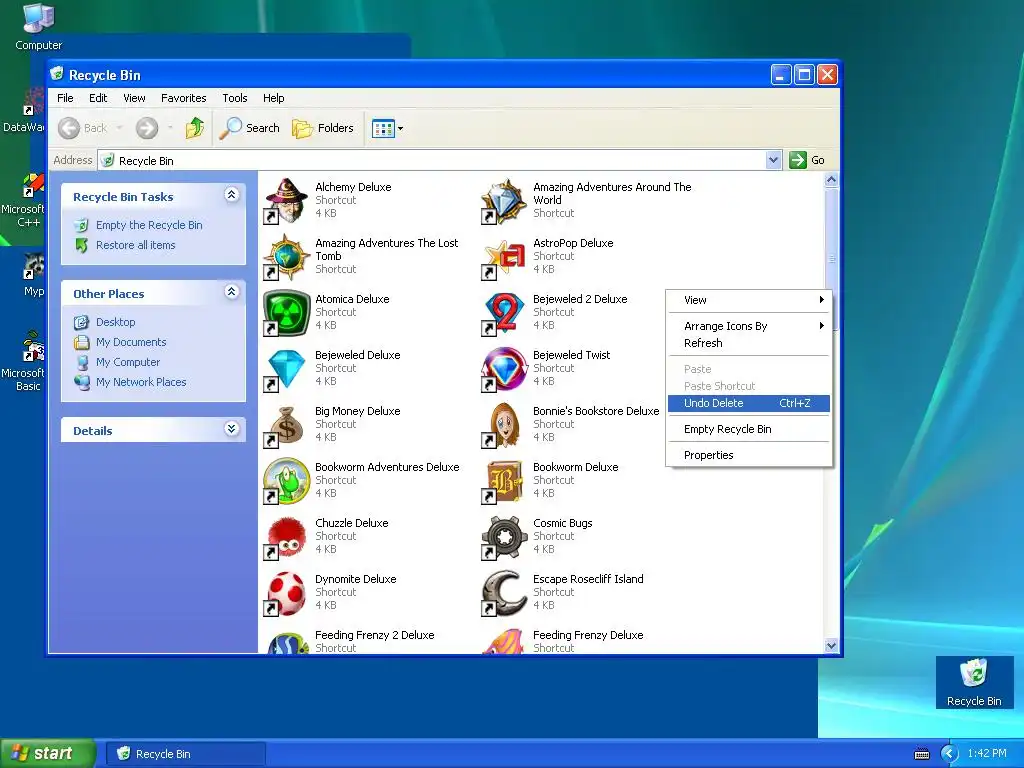Screen dimensions: 1024x768
Task: Select Bookworm Adventures Deluxe worm icon
Action: tap(286, 482)
